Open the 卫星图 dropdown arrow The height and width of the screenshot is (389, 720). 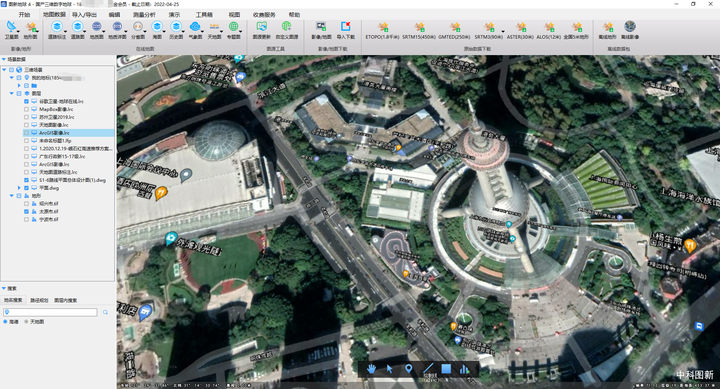point(18,32)
